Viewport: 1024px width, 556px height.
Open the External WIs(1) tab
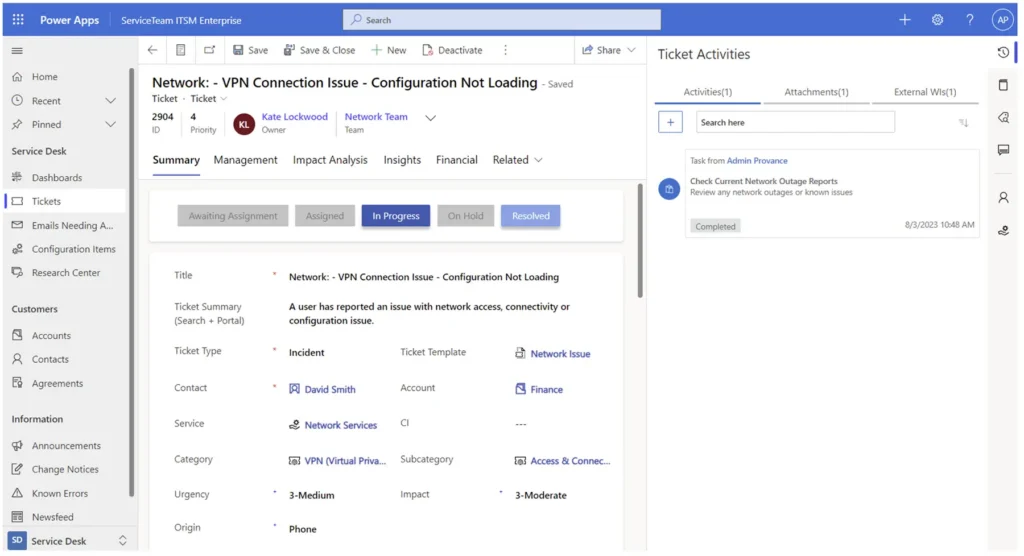point(925,92)
